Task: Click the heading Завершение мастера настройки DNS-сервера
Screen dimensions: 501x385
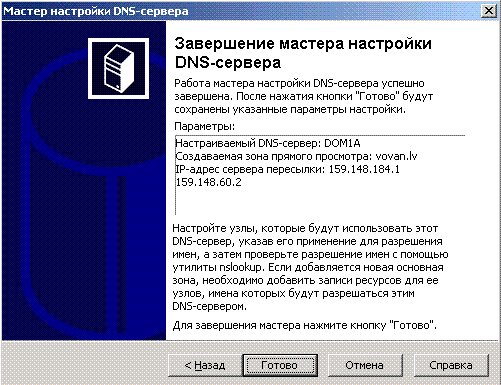Action: click(303, 53)
